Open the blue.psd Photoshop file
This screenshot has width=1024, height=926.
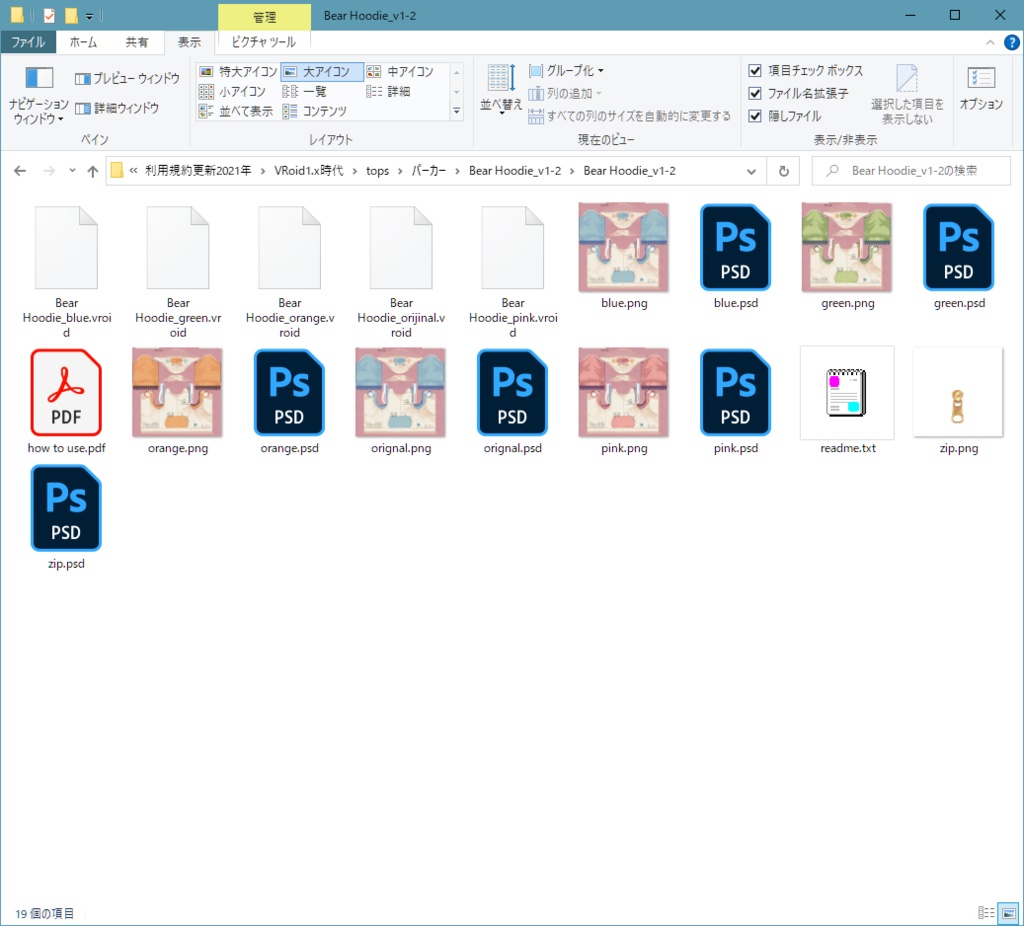[735, 248]
